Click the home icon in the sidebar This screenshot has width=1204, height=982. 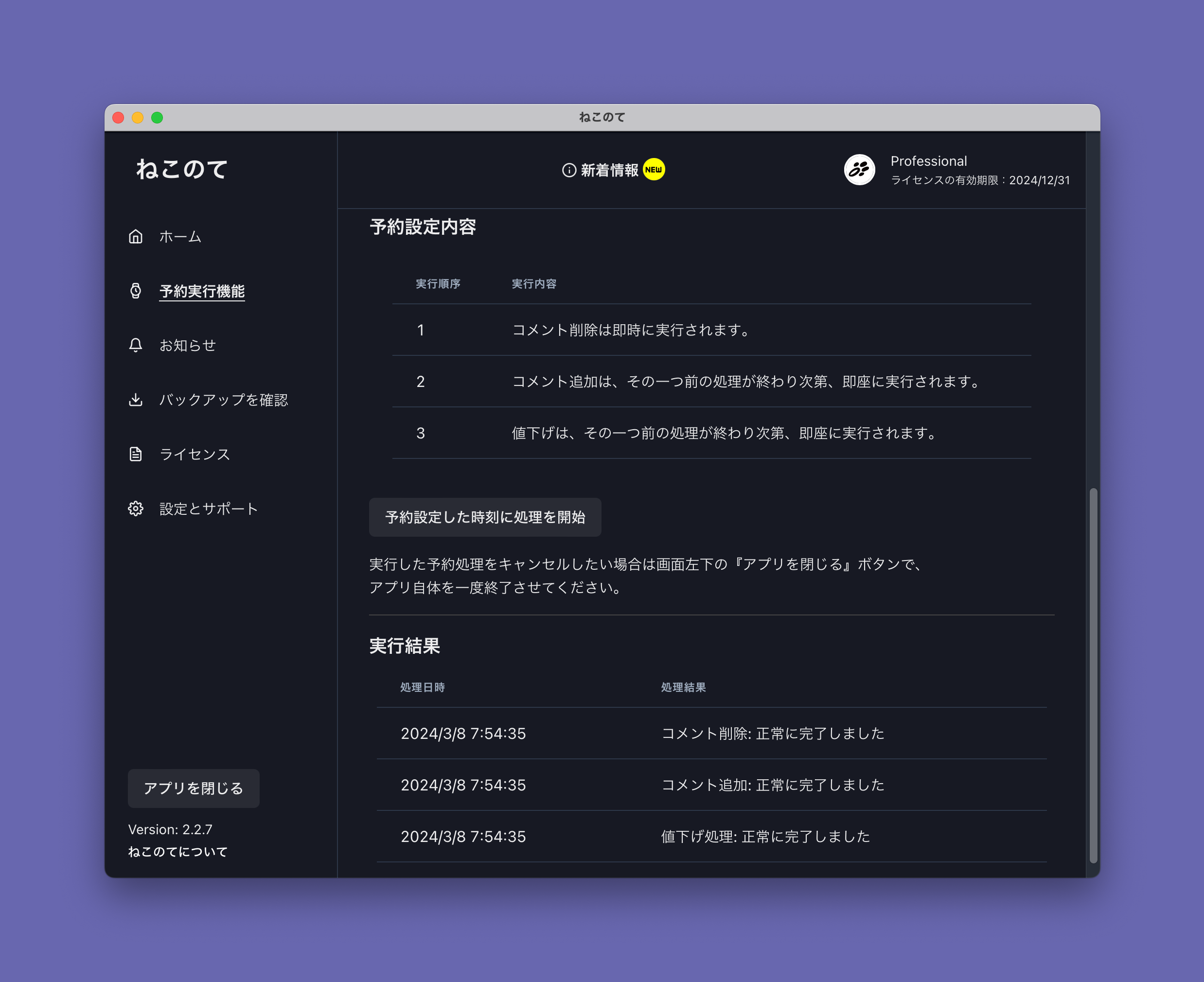[136, 236]
